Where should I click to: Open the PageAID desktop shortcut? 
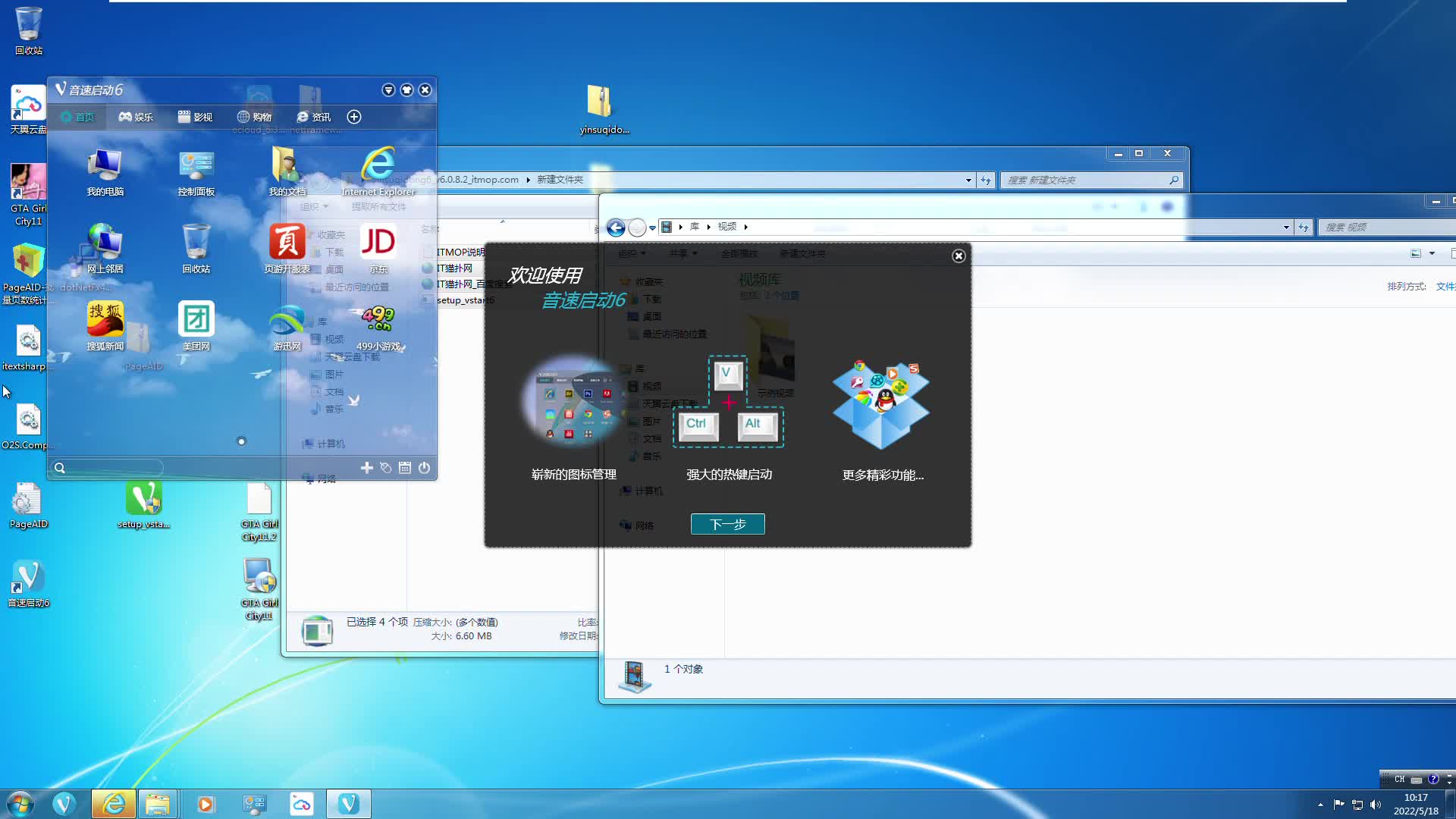(x=28, y=506)
